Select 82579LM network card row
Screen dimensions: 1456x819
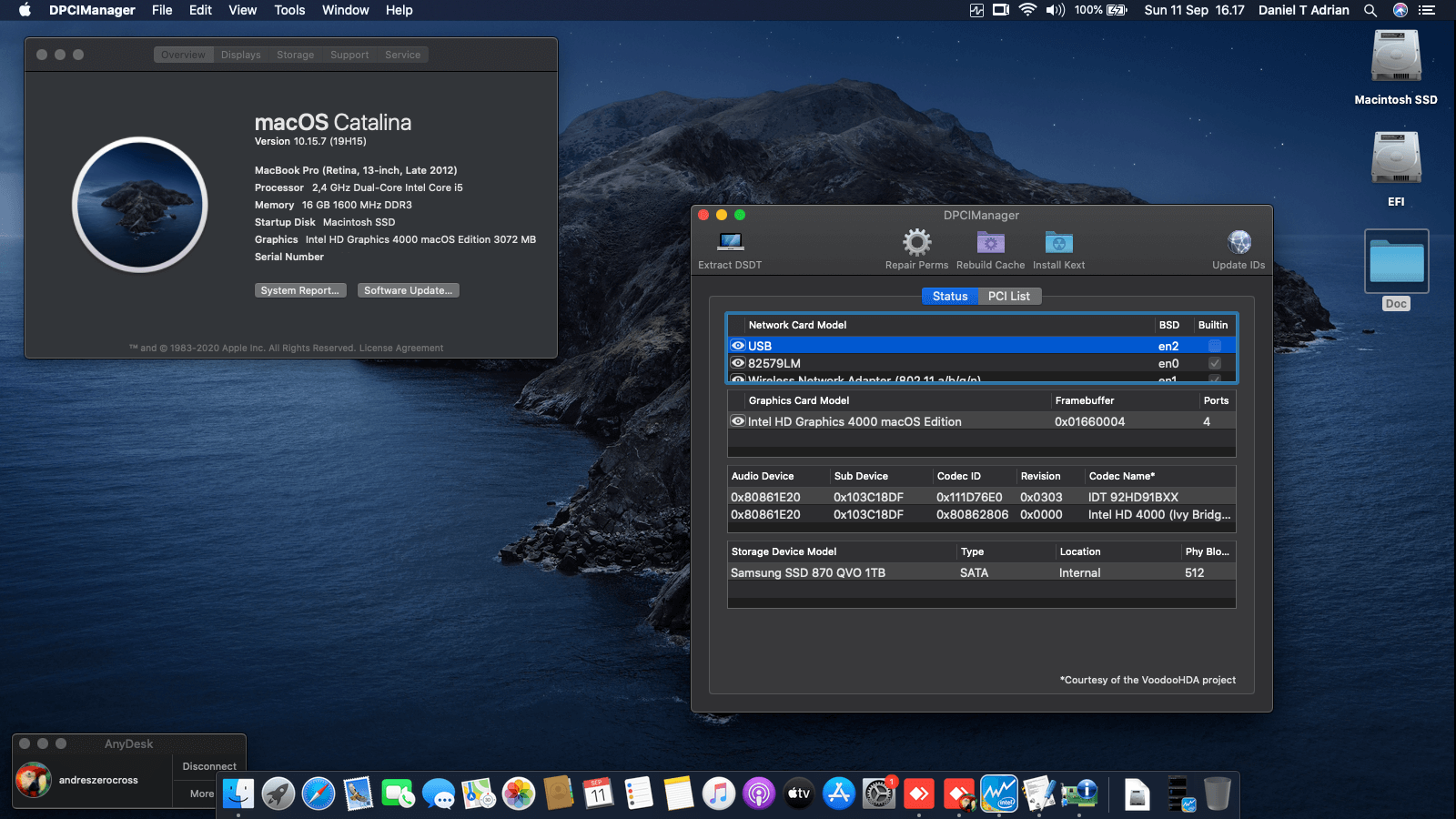(x=982, y=363)
